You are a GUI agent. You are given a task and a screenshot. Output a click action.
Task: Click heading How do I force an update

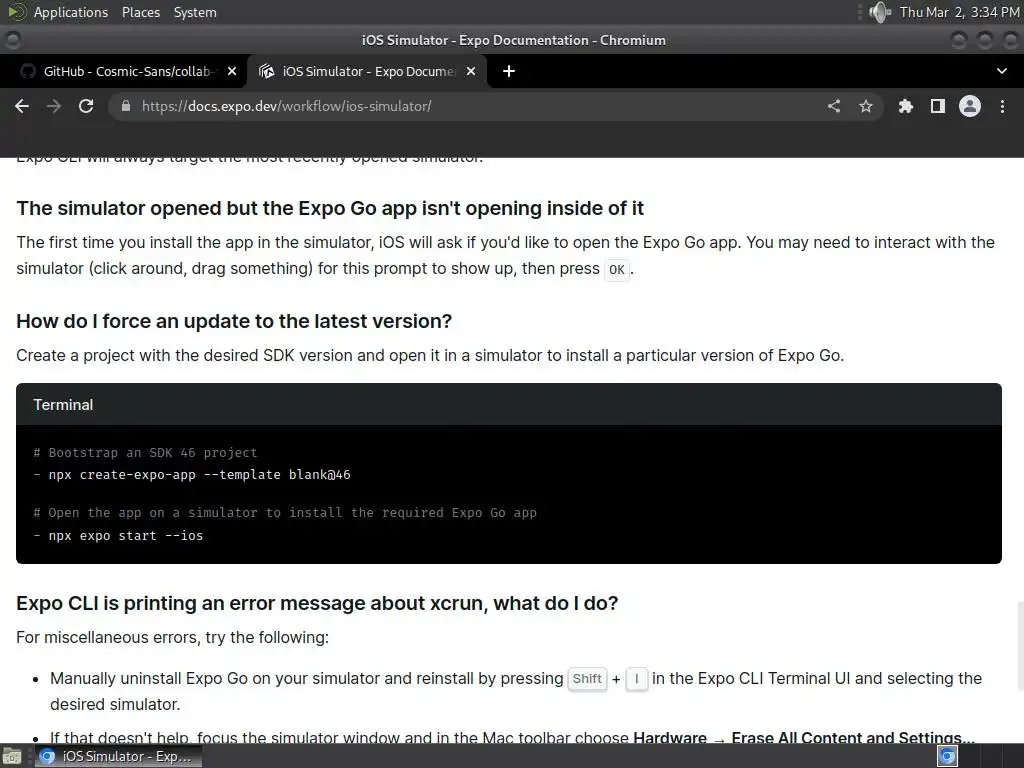234,321
